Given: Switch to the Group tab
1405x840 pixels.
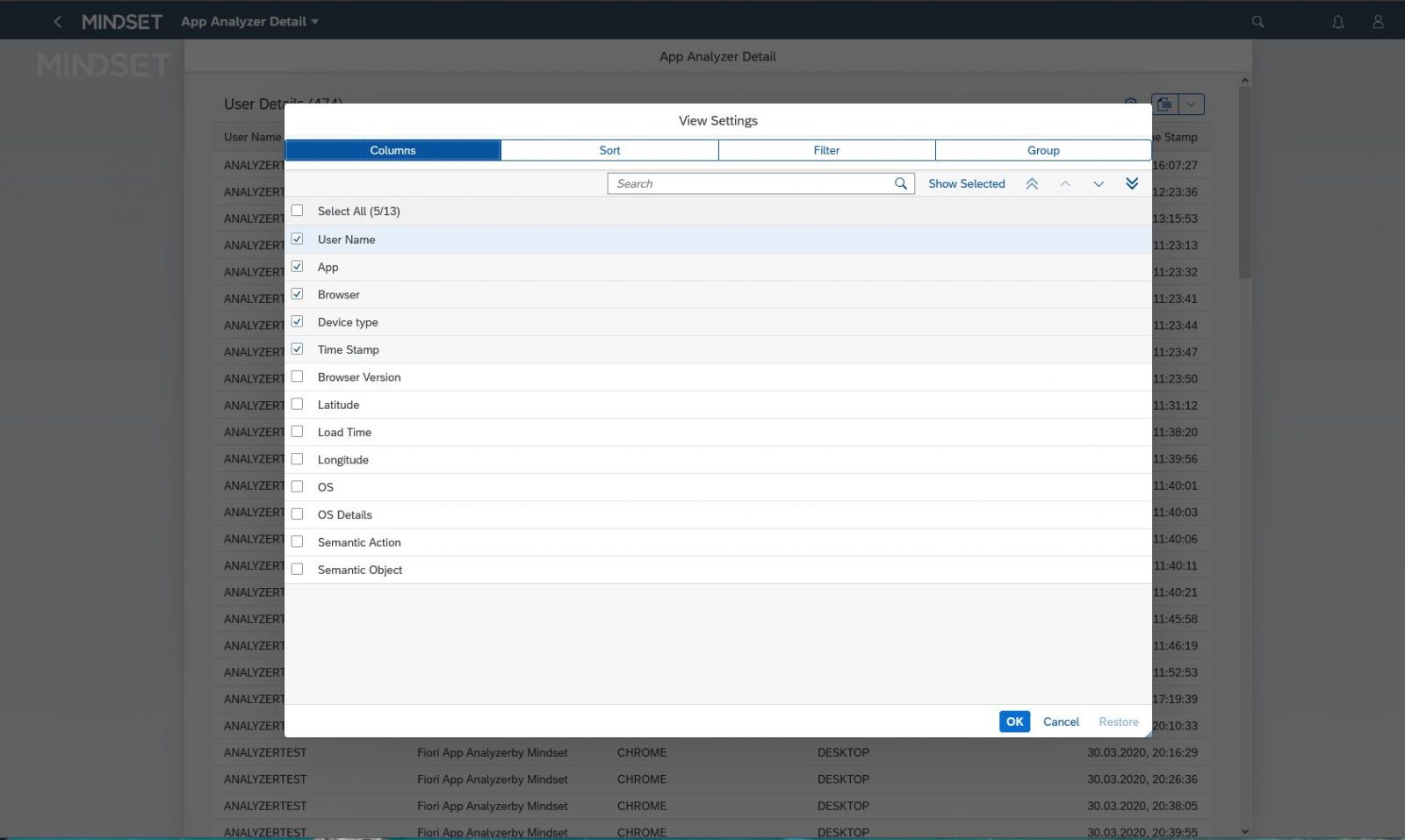Looking at the screenshot, I should tap(1043, 150).
